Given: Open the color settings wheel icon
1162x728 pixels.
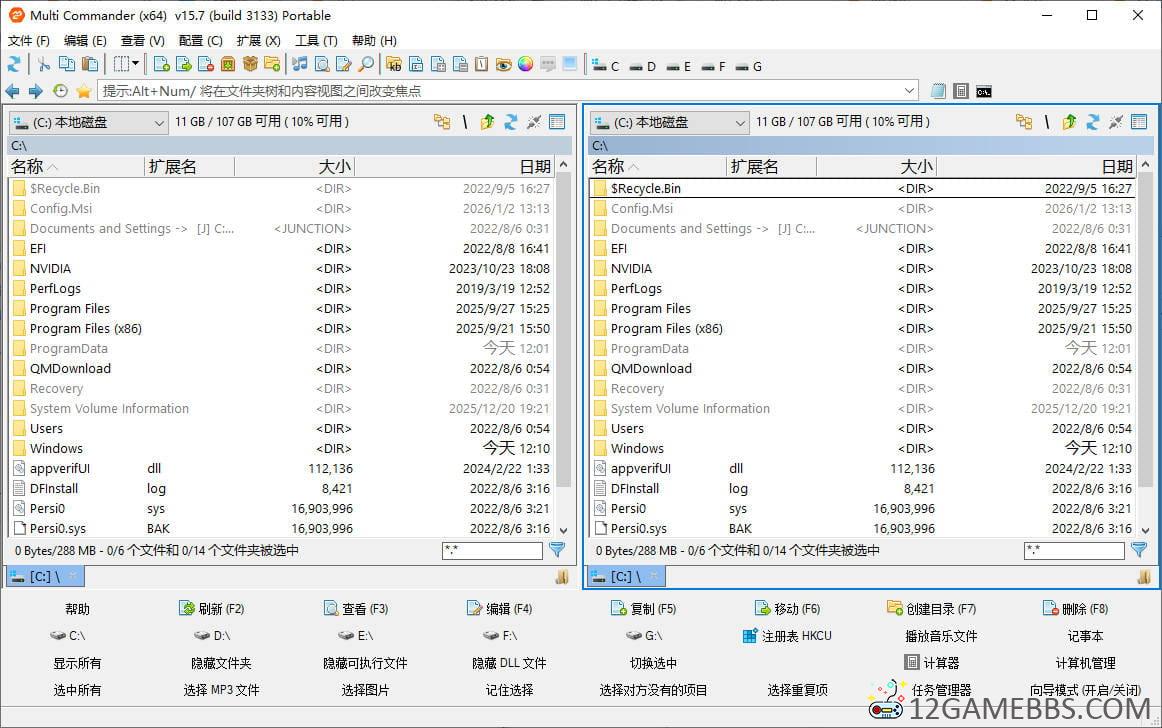Looking at the screenshot, I should 524,64.
